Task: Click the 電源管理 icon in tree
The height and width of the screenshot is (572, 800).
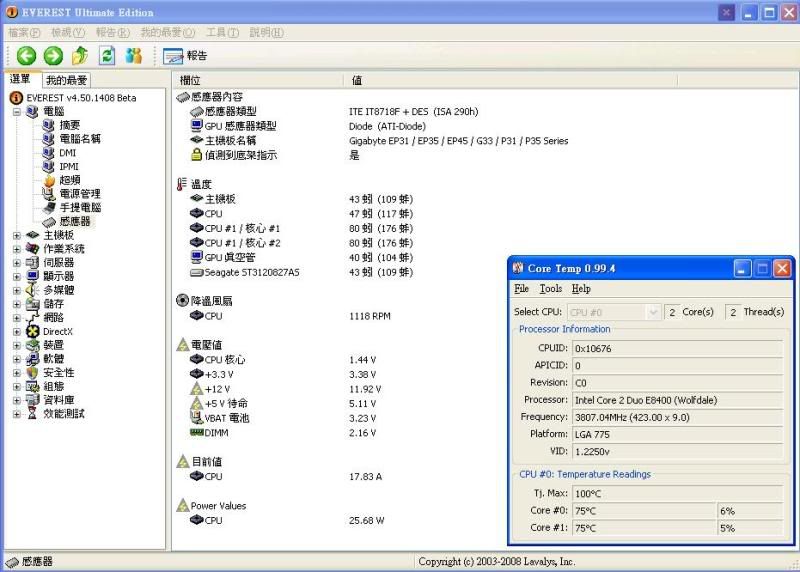Action: click(x=49, y=194)
